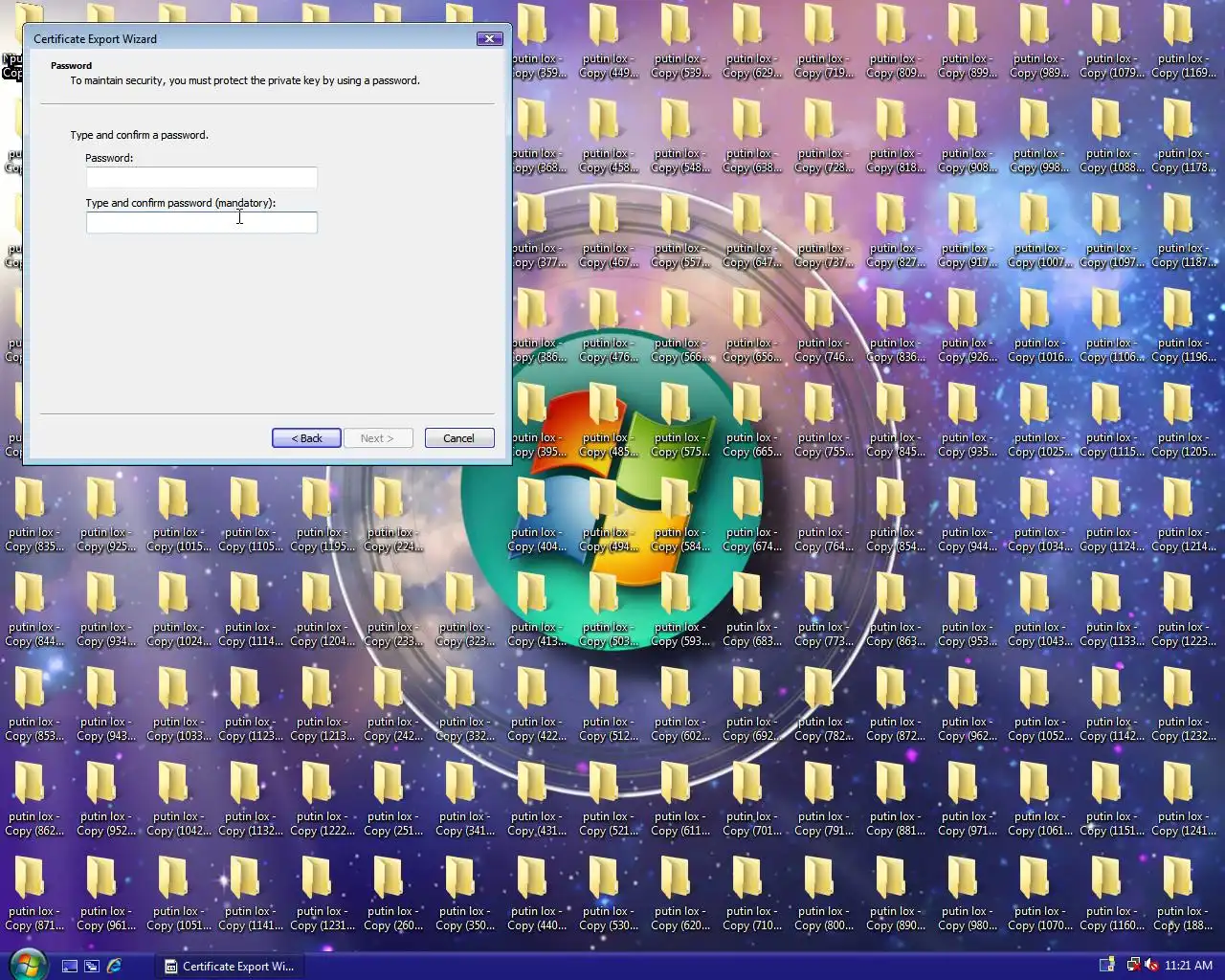Select folder putin lox - Copy (1042...
Screen dimensions: 1225x980
coord(178,800)
